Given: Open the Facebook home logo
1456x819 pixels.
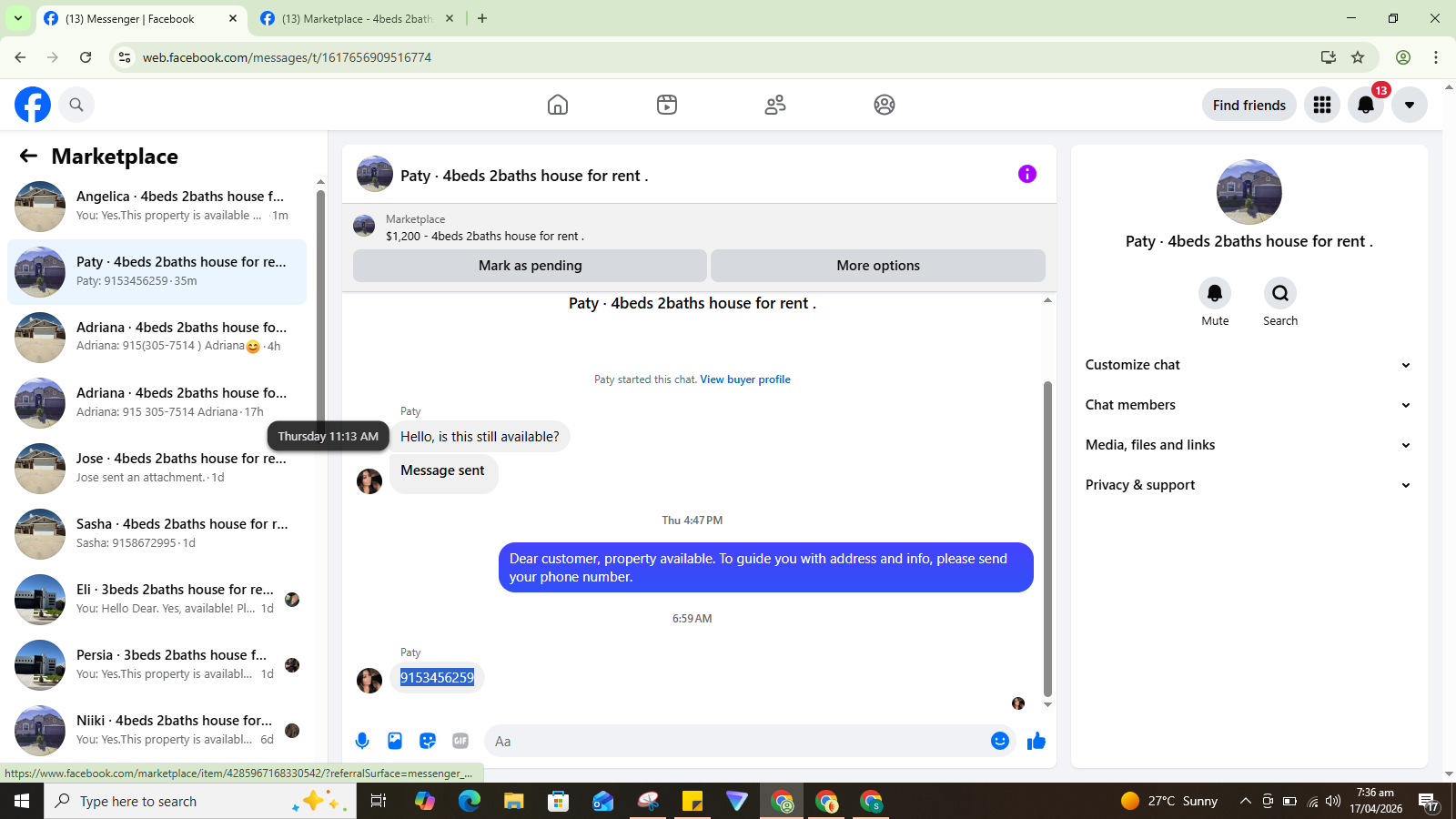Looking at the screenshot, I should tap(33, 105).
